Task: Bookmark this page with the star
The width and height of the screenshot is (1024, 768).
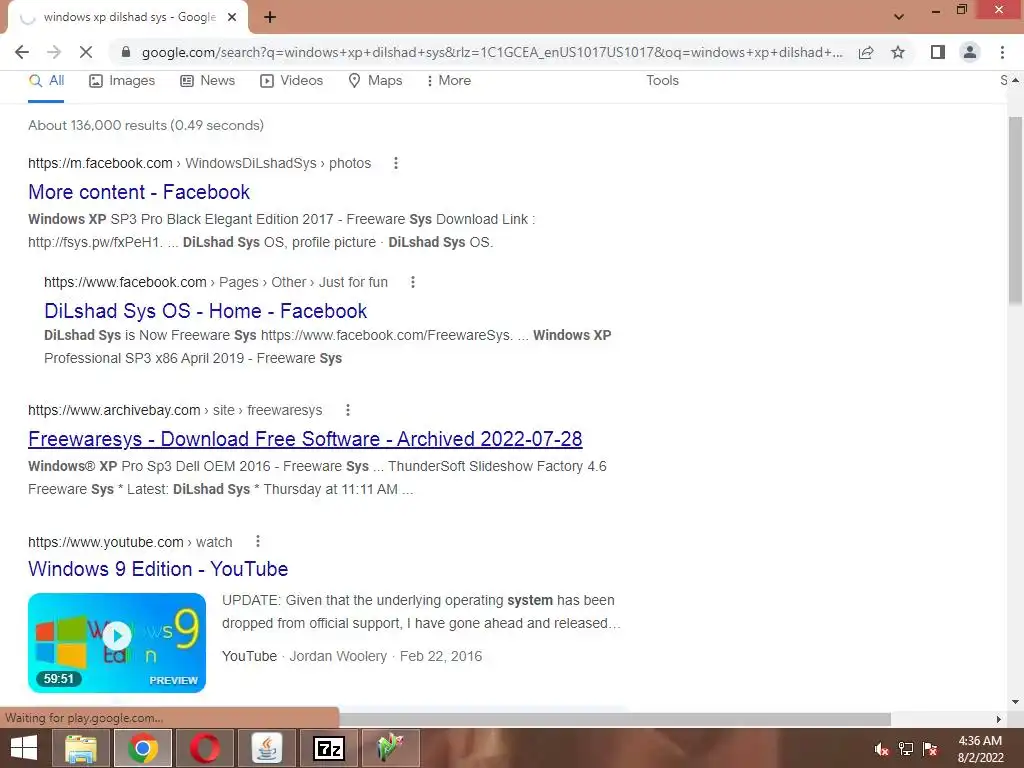Action: pos(898,52)
